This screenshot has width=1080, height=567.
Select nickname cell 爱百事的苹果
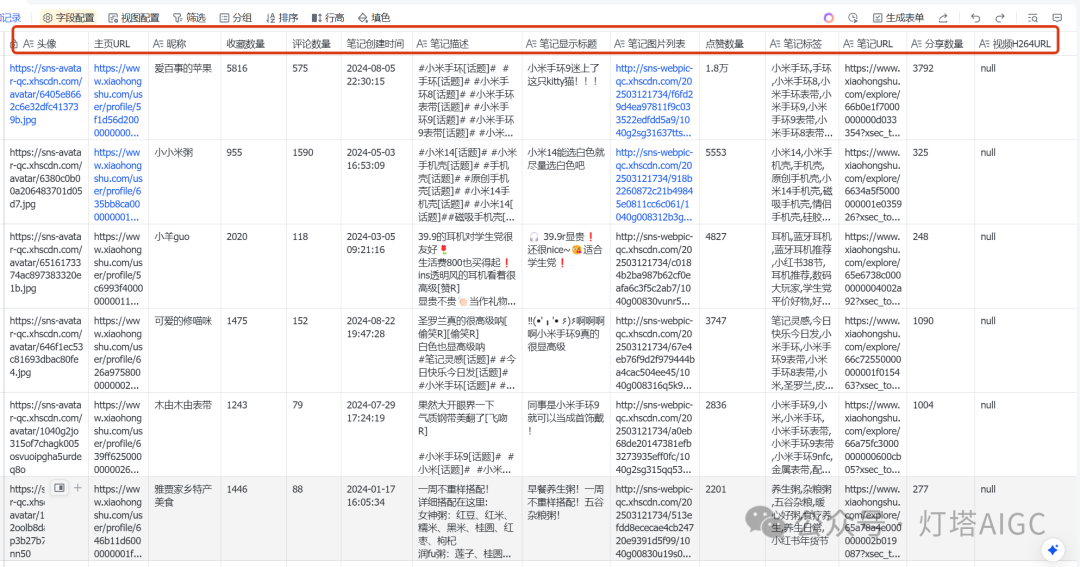point(185,97)
